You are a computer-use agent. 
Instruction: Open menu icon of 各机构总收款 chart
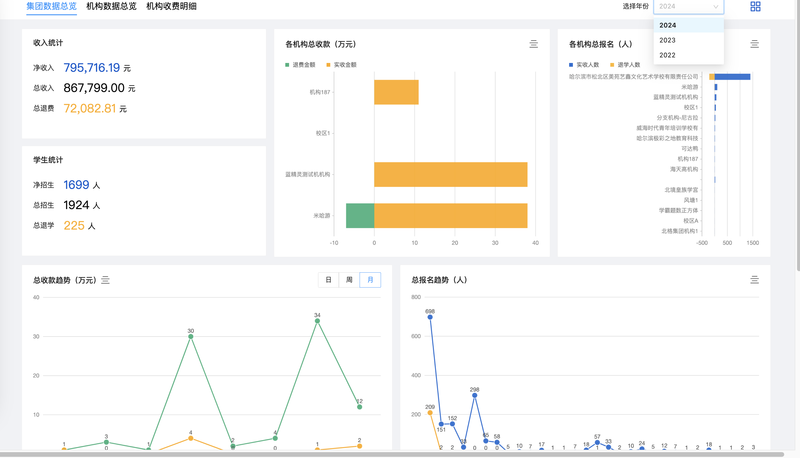coord(534,44)
